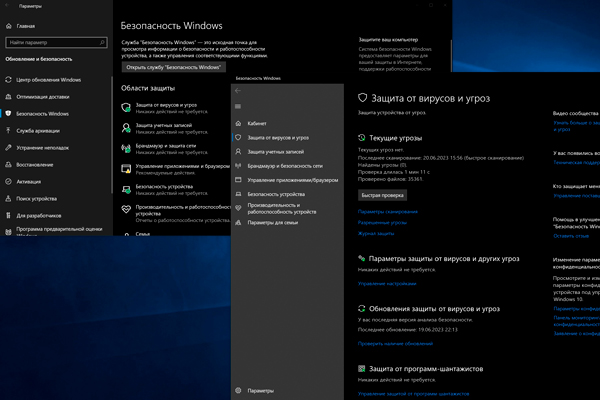Click the Главная home icon in Параметры
Image resolution: width=600 pixels, height=400 pixels.
pyautogui.click(x=9, y=26)
